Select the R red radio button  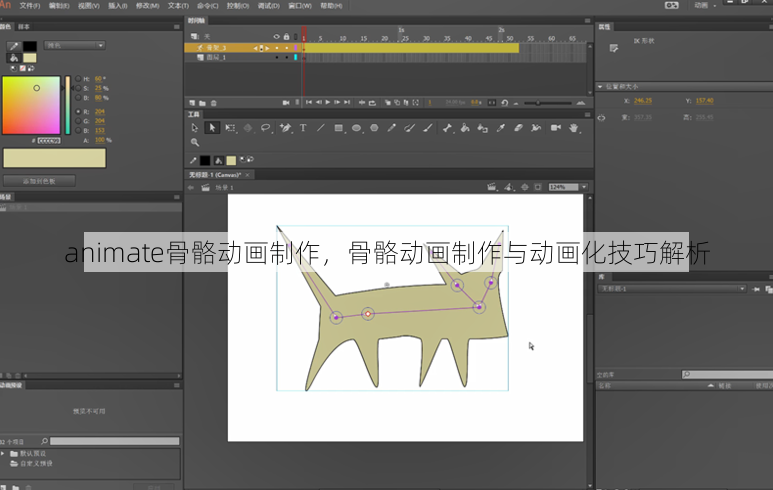pyautogui.click(x=78, y=111)
